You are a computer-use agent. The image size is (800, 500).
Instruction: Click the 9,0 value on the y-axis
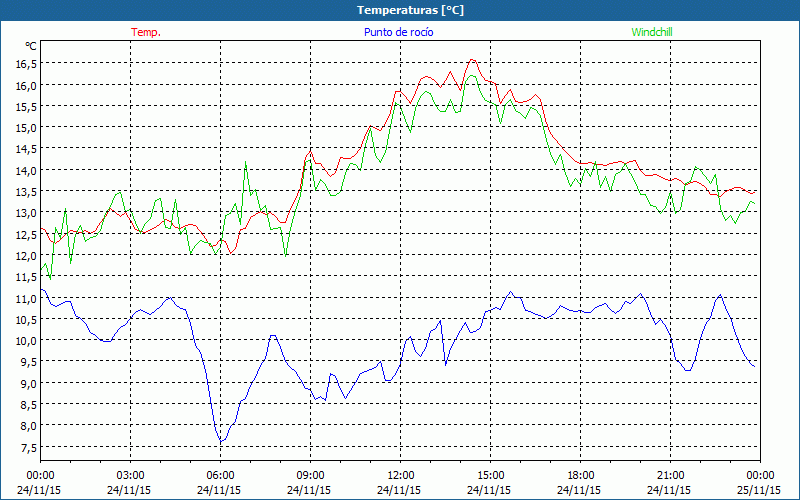pos(29,383)
